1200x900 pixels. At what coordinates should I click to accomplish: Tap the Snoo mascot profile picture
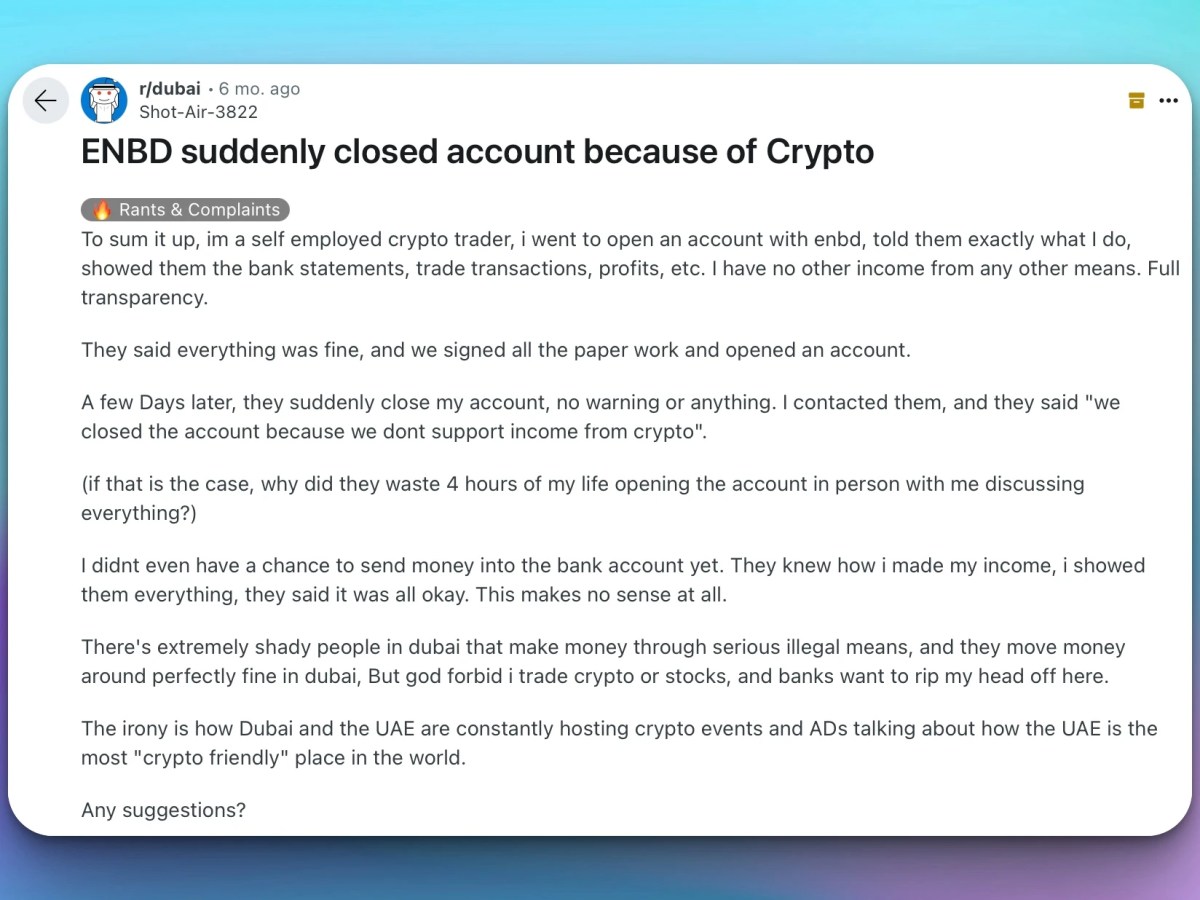(104, 100)
